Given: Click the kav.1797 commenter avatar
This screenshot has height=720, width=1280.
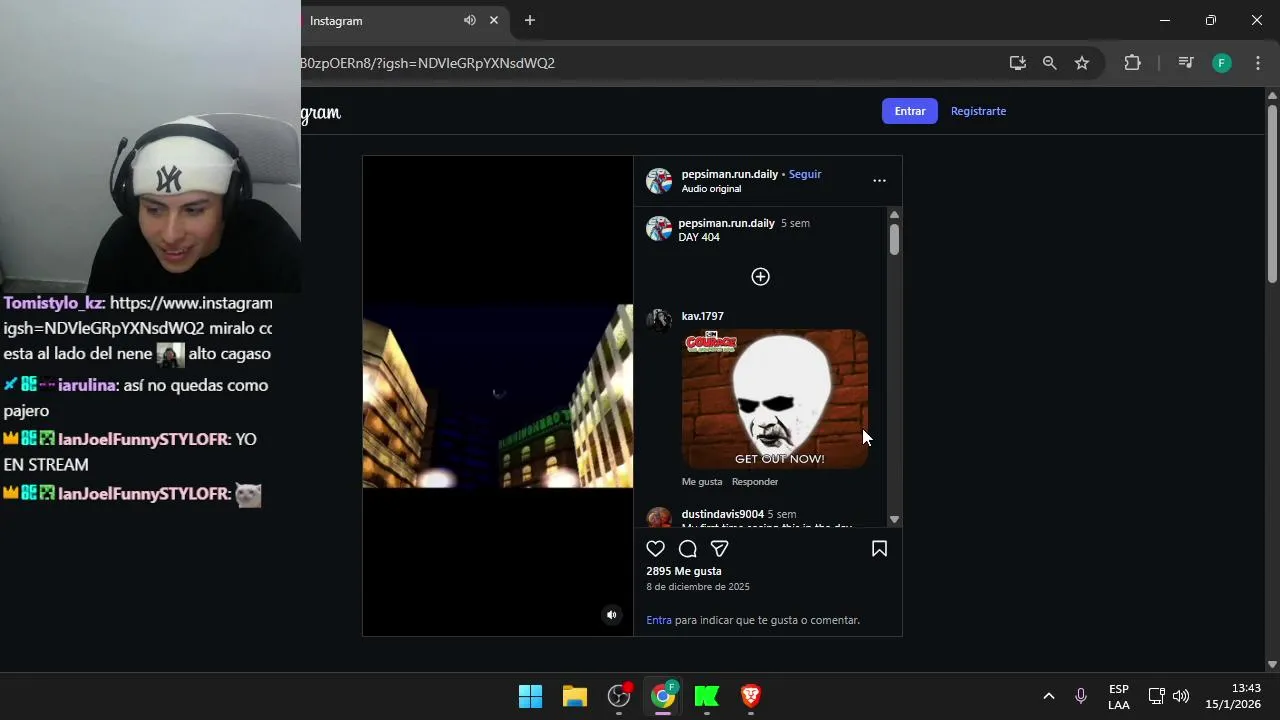Looking at the screenshot, I should click(x=659, y=320).
